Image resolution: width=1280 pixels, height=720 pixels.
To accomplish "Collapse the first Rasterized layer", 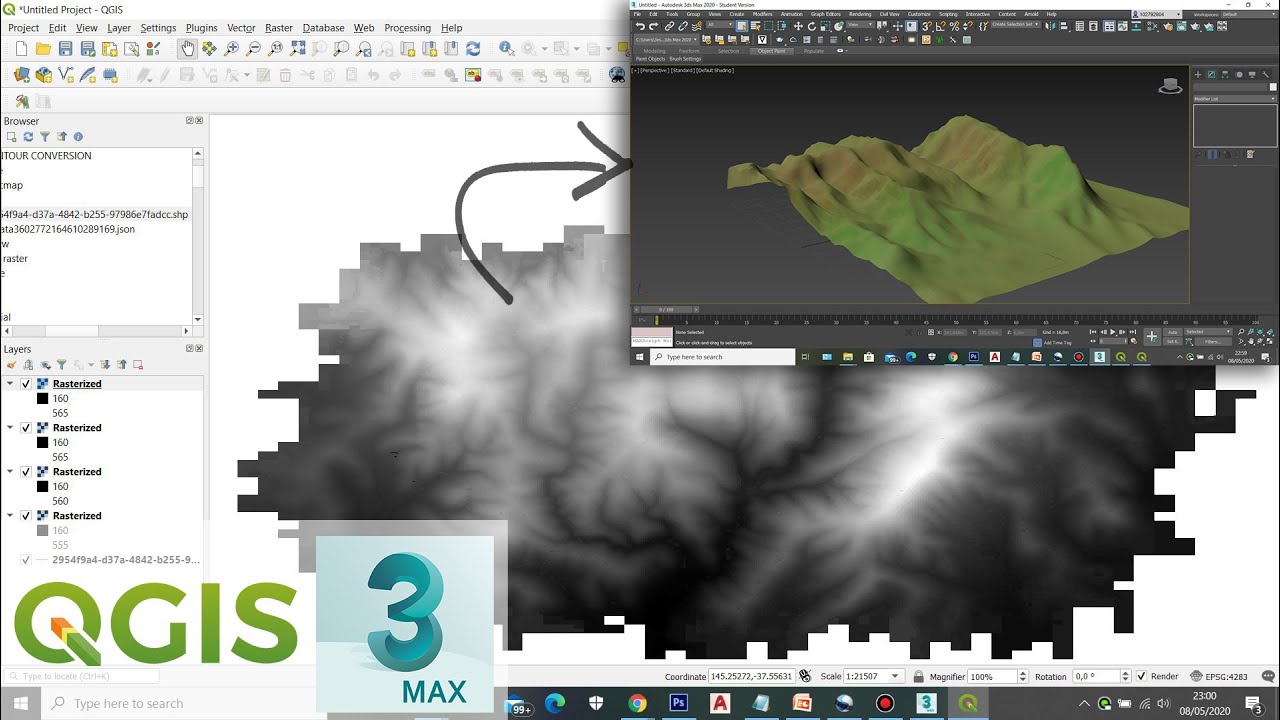I will pos(10,384).
